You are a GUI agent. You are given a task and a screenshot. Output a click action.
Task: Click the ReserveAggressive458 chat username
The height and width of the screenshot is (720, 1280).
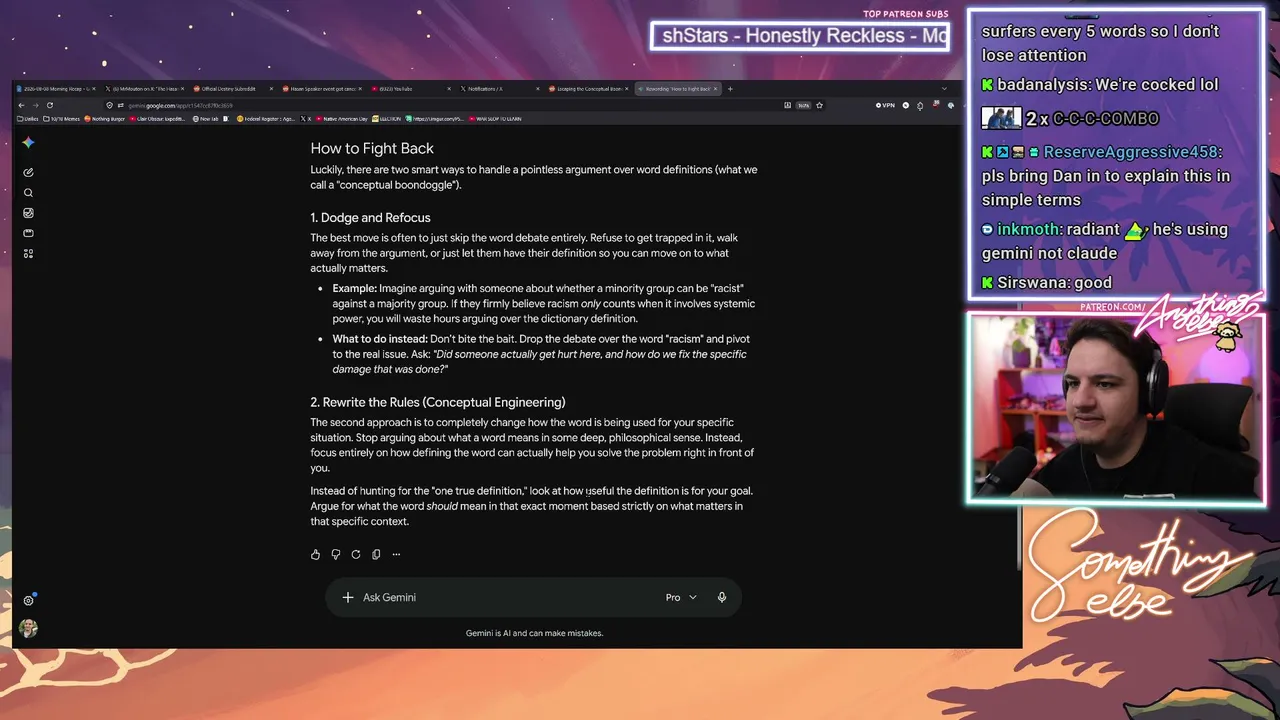point(1130,152)
